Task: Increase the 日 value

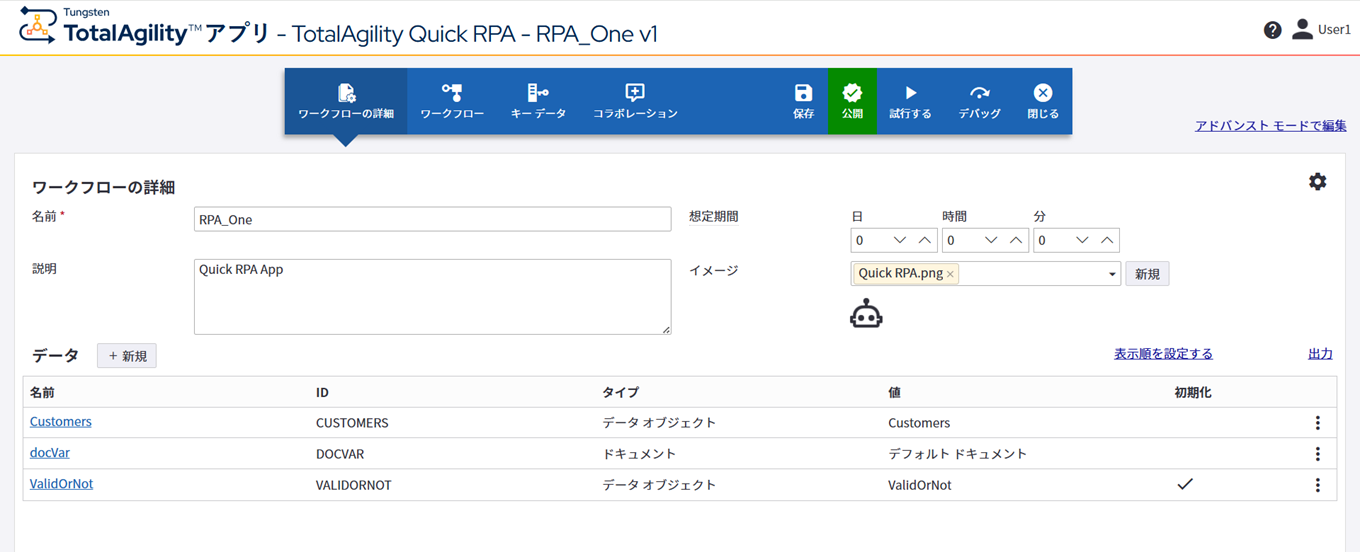Action: click(925, 240)
